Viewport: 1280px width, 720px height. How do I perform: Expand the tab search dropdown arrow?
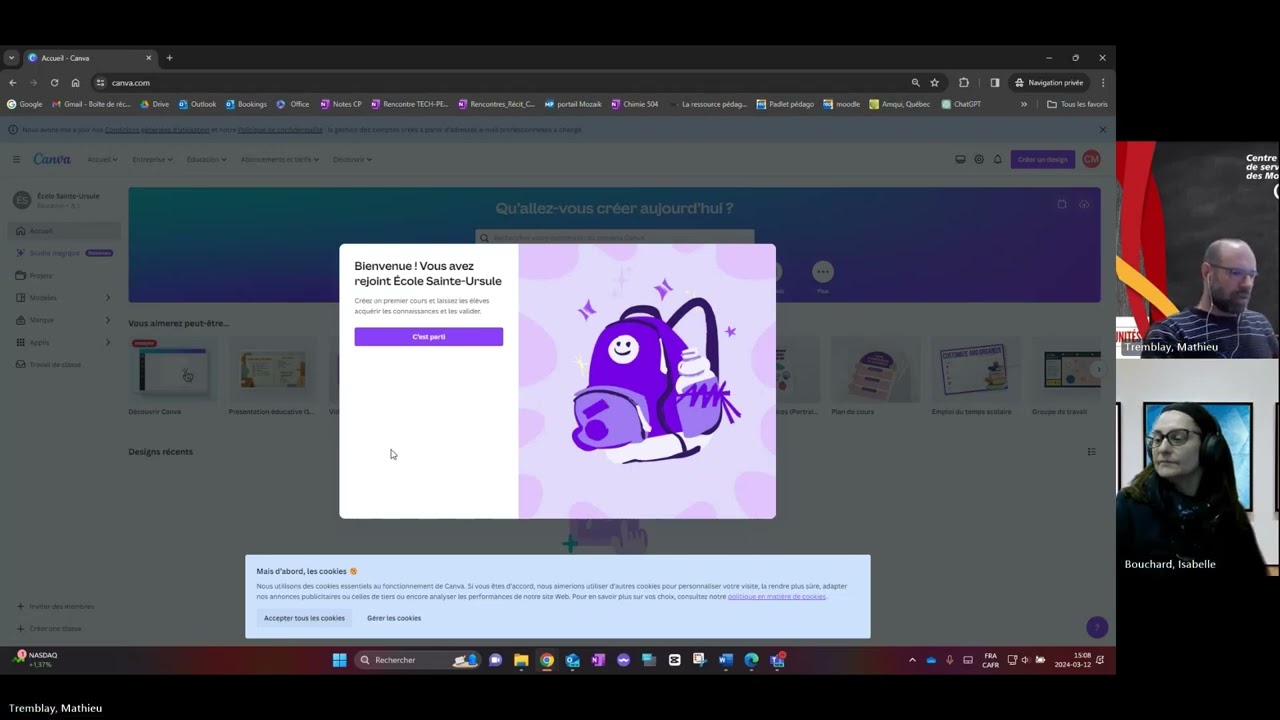pos(11,58)
